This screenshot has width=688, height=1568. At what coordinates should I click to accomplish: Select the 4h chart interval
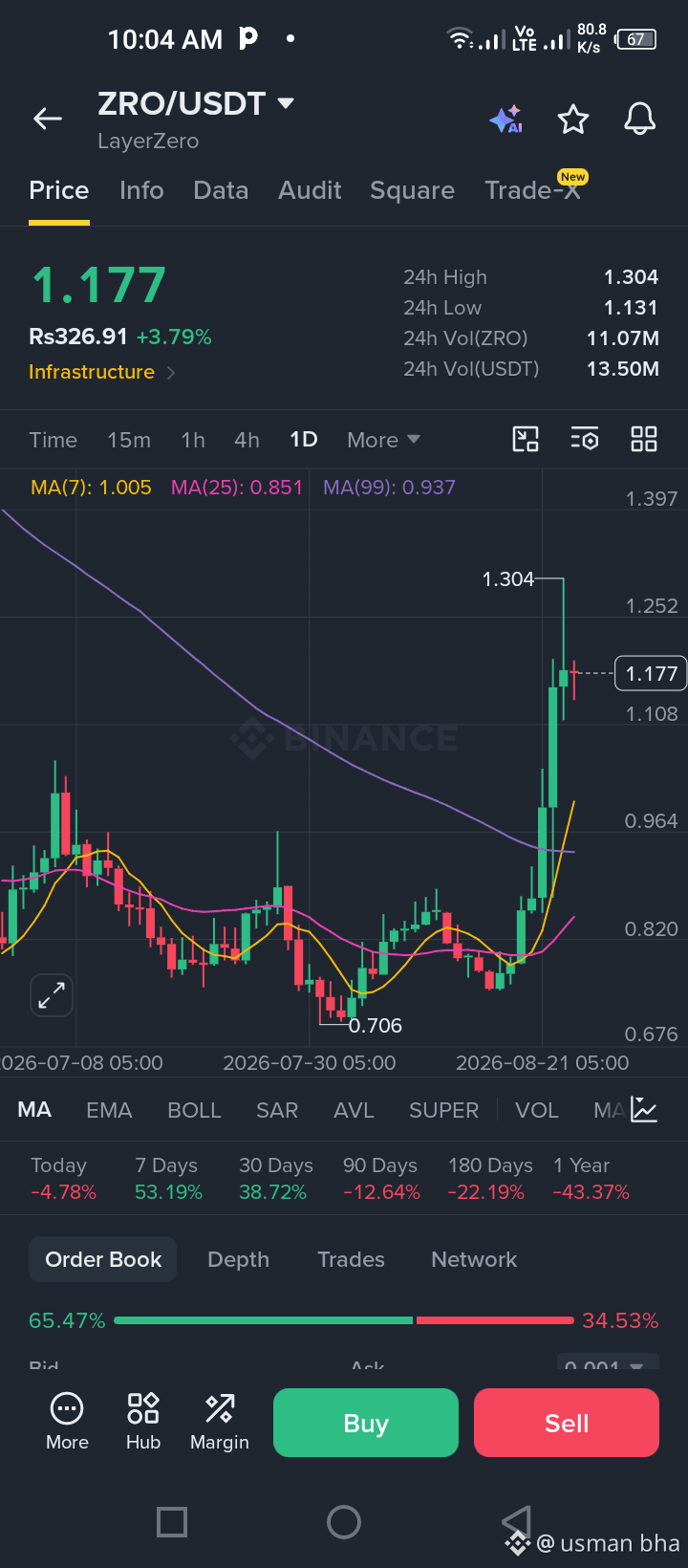pyautogui.click(x=247, y=440)
